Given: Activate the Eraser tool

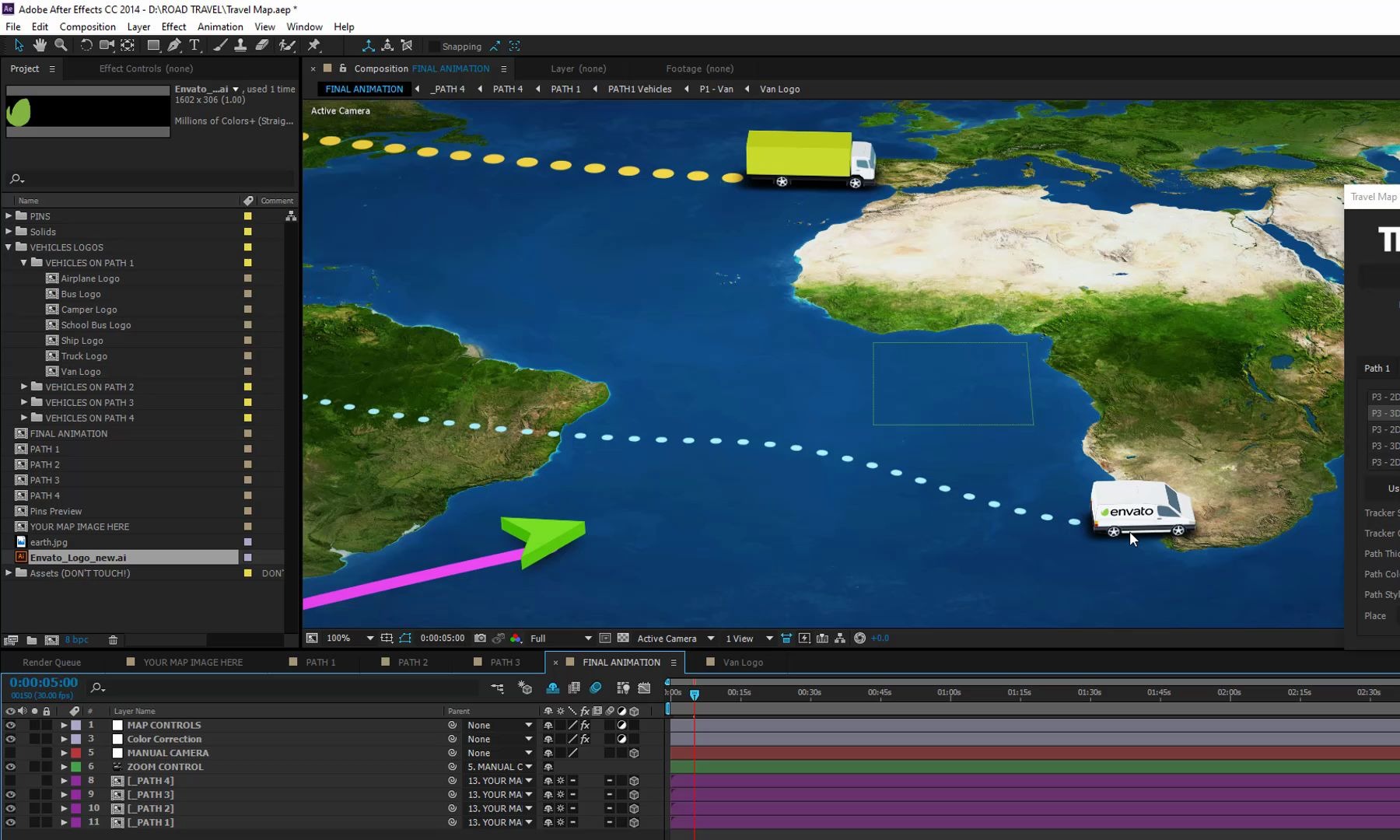Looking at the screenshot, I should (x=262, y=46).
